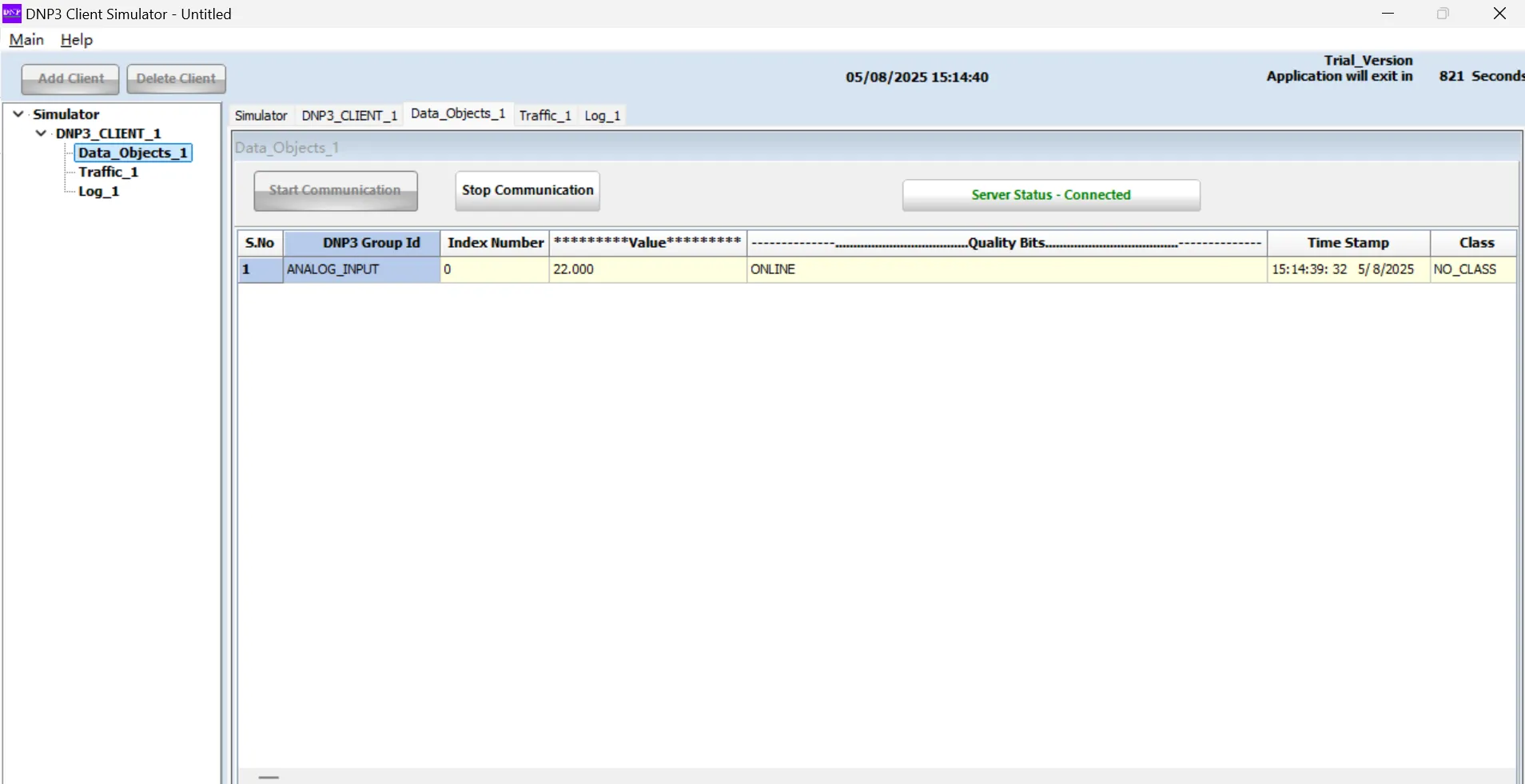
Task: Collapse the Simulator tree node
Action: coord(18,114)
